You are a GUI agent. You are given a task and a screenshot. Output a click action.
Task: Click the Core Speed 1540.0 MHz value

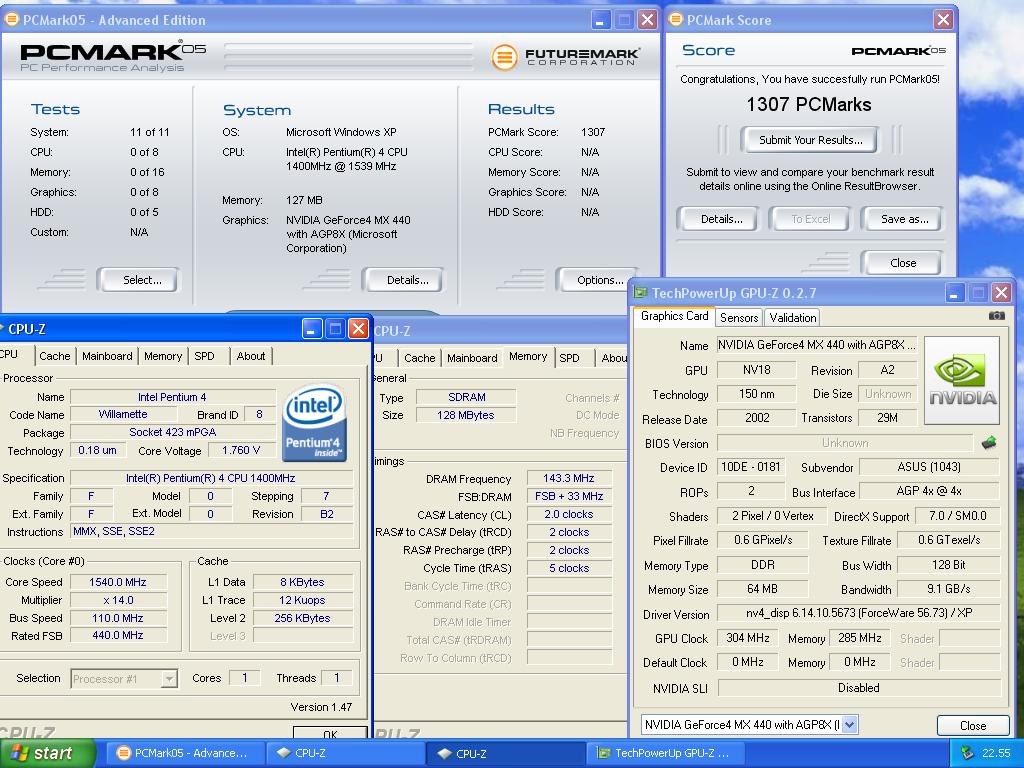coord(118,582)
